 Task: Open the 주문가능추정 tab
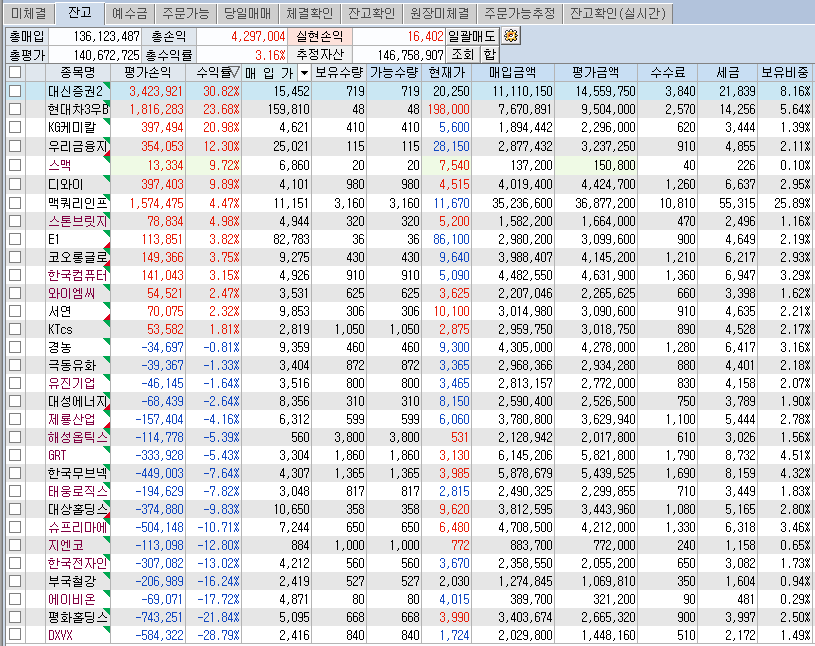pyautogui.click(x=520, y=13)
